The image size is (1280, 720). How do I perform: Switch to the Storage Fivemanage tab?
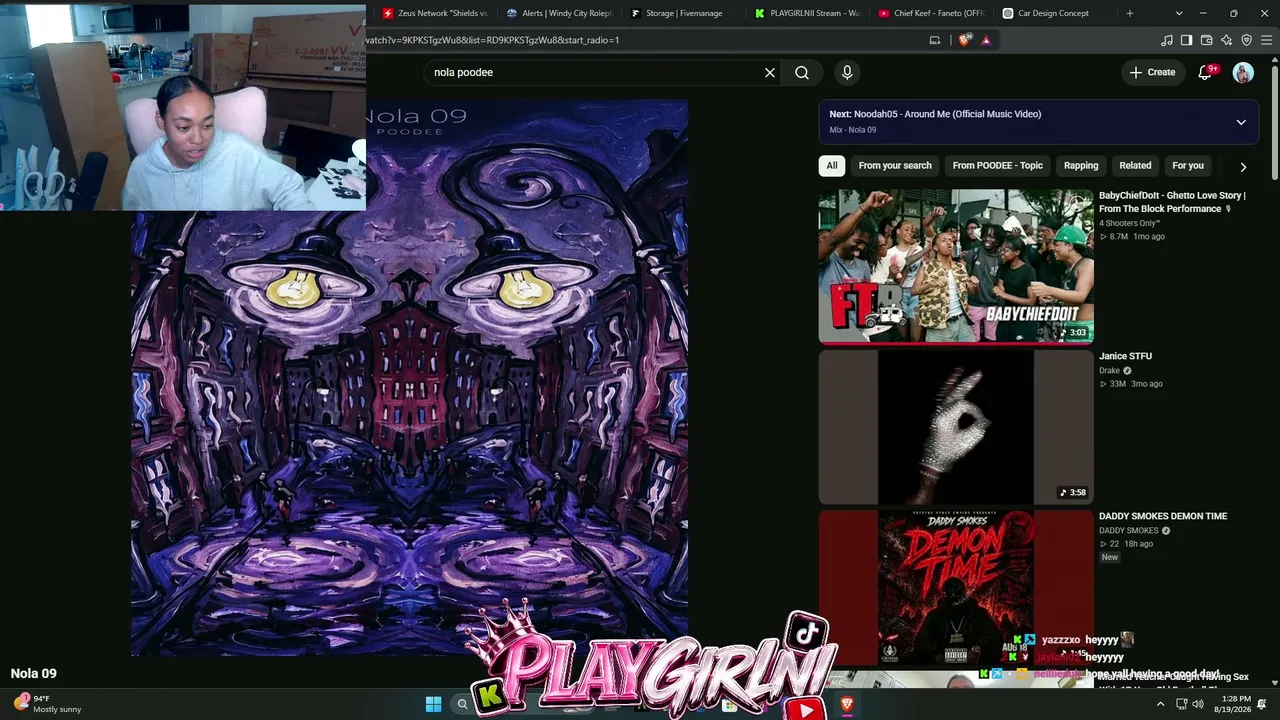tap(683, 13)
